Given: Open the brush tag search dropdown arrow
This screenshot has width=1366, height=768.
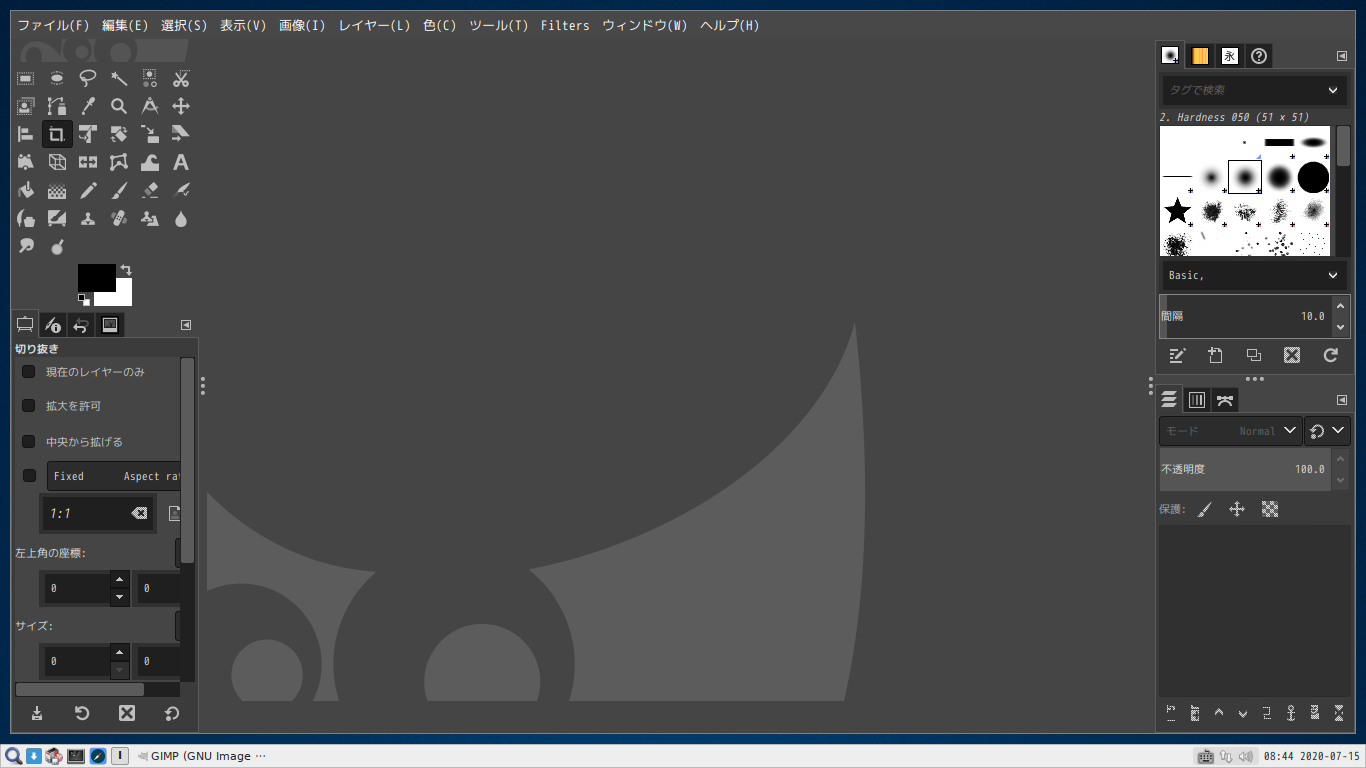Looking at the screenshot, I should tap(1333, 90).
